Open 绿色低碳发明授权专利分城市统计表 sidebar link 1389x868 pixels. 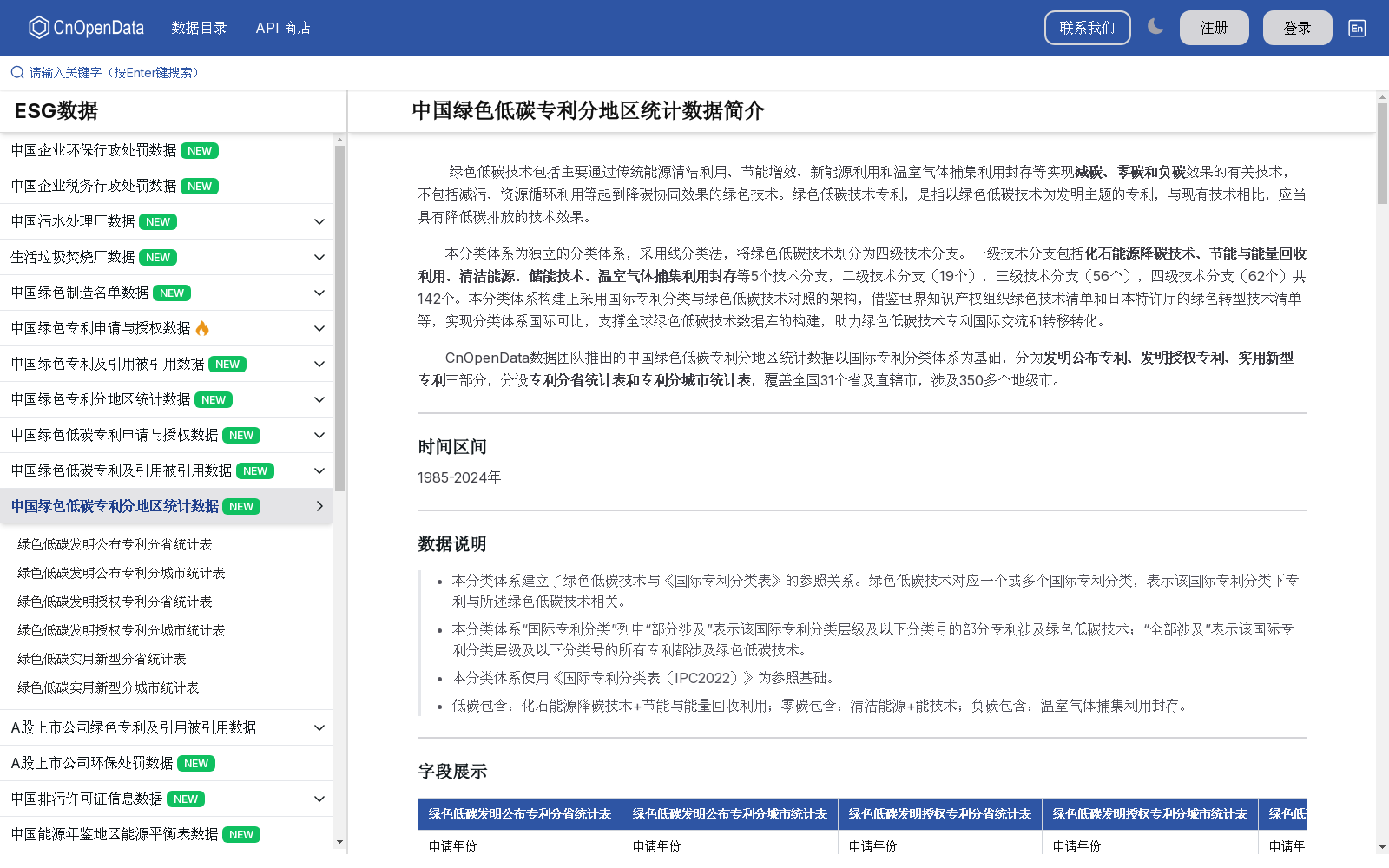click(x=122, y=630)
